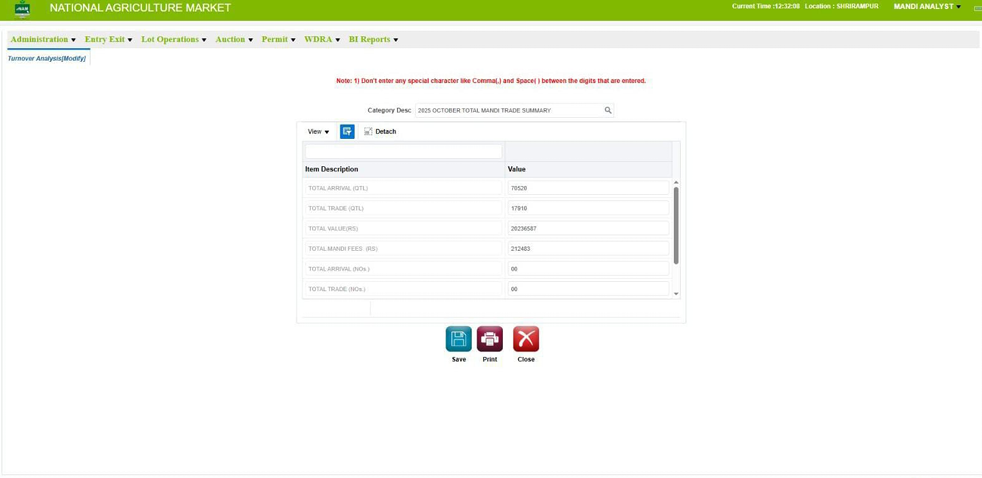The image size is (982, 478).
Task: Click the Item Description filter input box
Action: (x=403, y=151)
